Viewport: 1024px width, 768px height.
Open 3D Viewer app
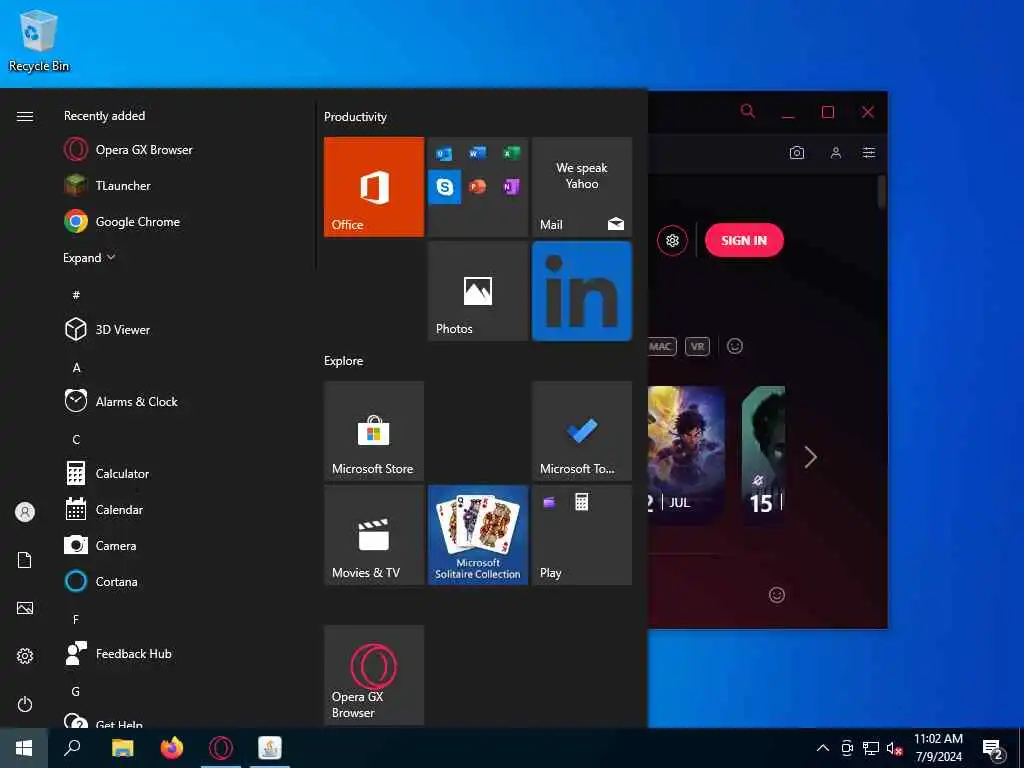(x=108, y=329)
